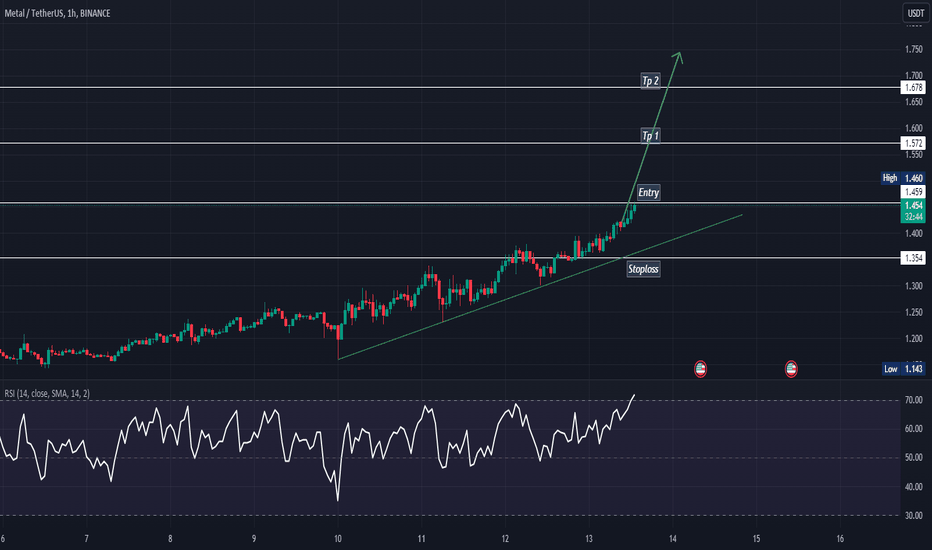This screenshot has height=550, width=932.
Task: Select the Entry label
Action: tap(648, 192)
